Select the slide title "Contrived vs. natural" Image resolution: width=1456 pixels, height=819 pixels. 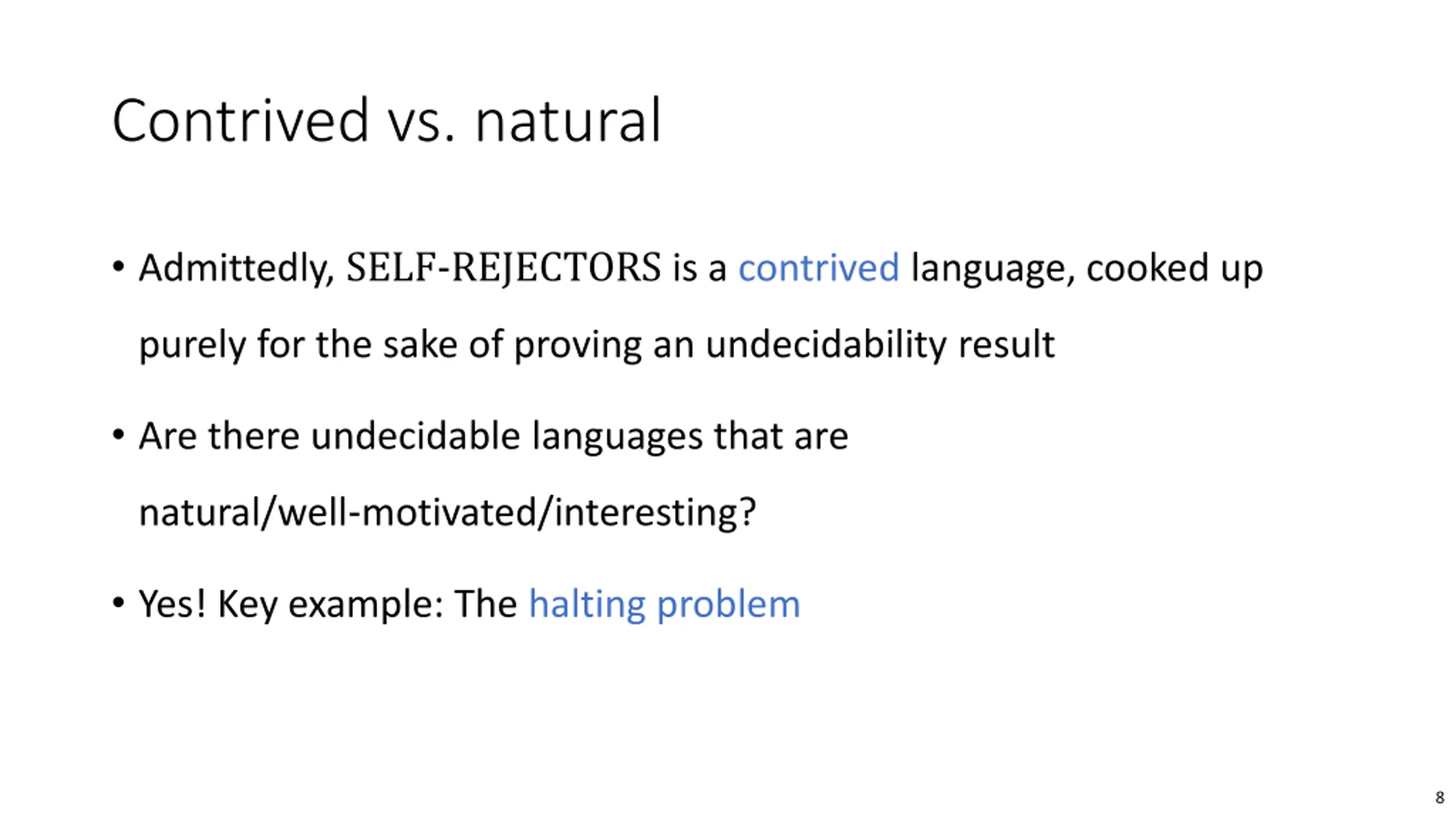pyautogui.click(x=387, y=121)
